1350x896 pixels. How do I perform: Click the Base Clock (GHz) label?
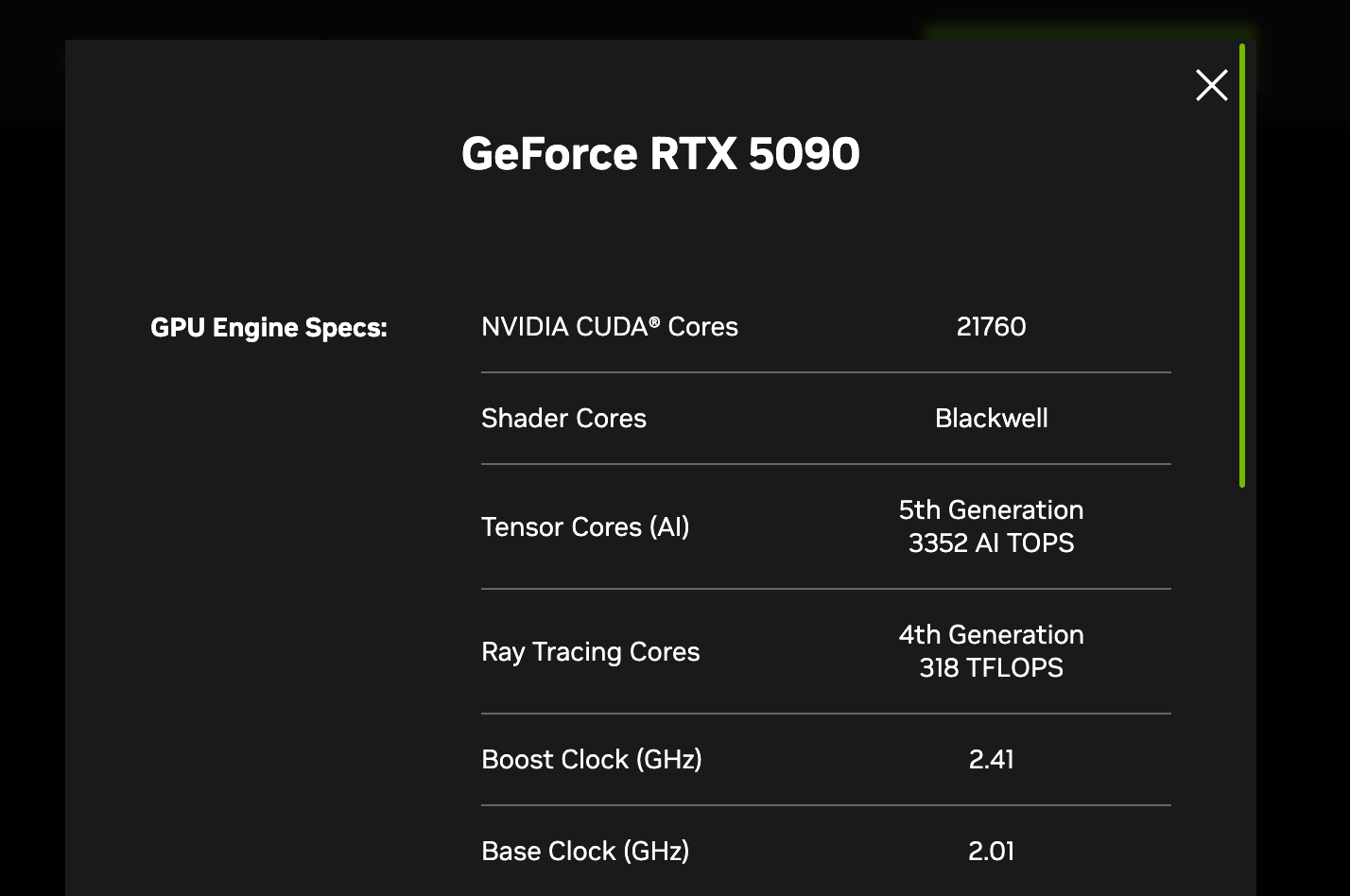[584, 852]
